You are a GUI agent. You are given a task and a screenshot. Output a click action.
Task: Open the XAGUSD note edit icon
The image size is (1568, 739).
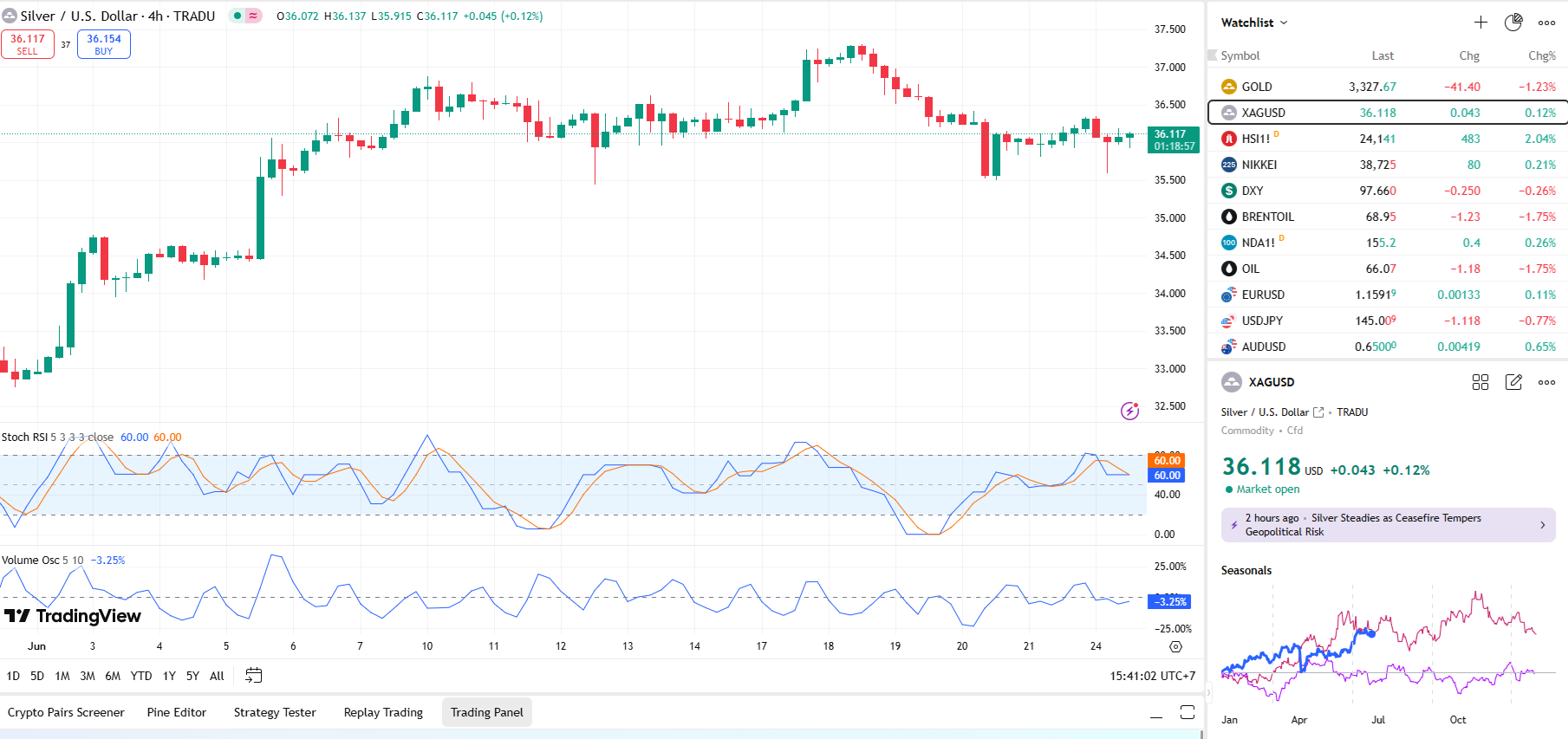1513,382
